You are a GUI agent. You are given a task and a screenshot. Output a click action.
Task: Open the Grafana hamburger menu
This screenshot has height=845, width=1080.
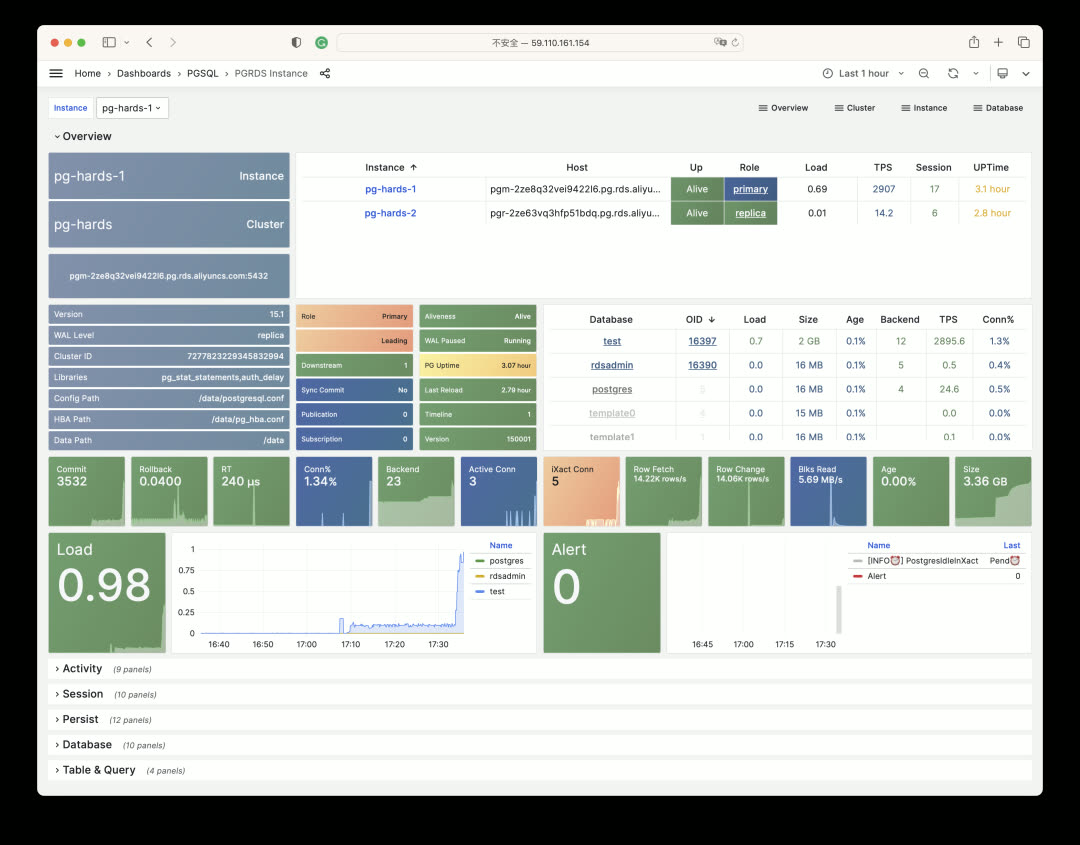pos(56,73)
